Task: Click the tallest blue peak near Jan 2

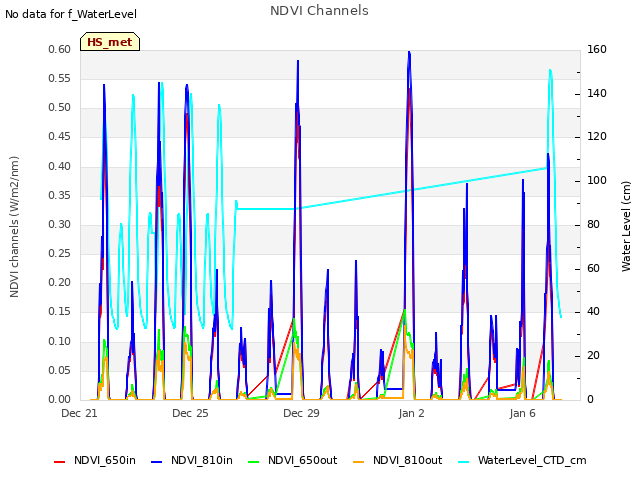Action: pyautogui.click(x=409, y=53)
